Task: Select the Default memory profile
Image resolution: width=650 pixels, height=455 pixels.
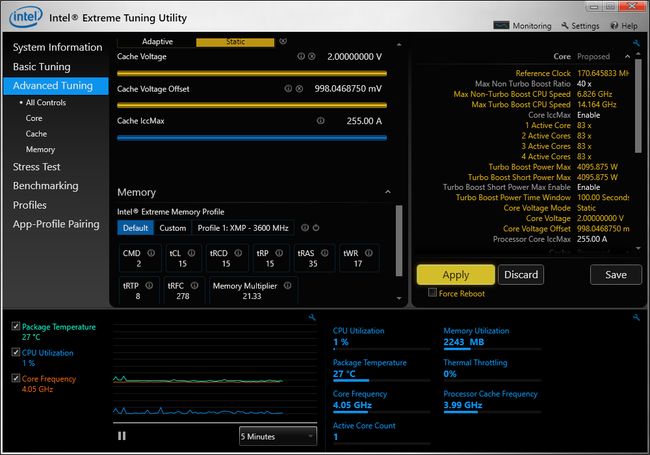Action: (x=136, y=228)
